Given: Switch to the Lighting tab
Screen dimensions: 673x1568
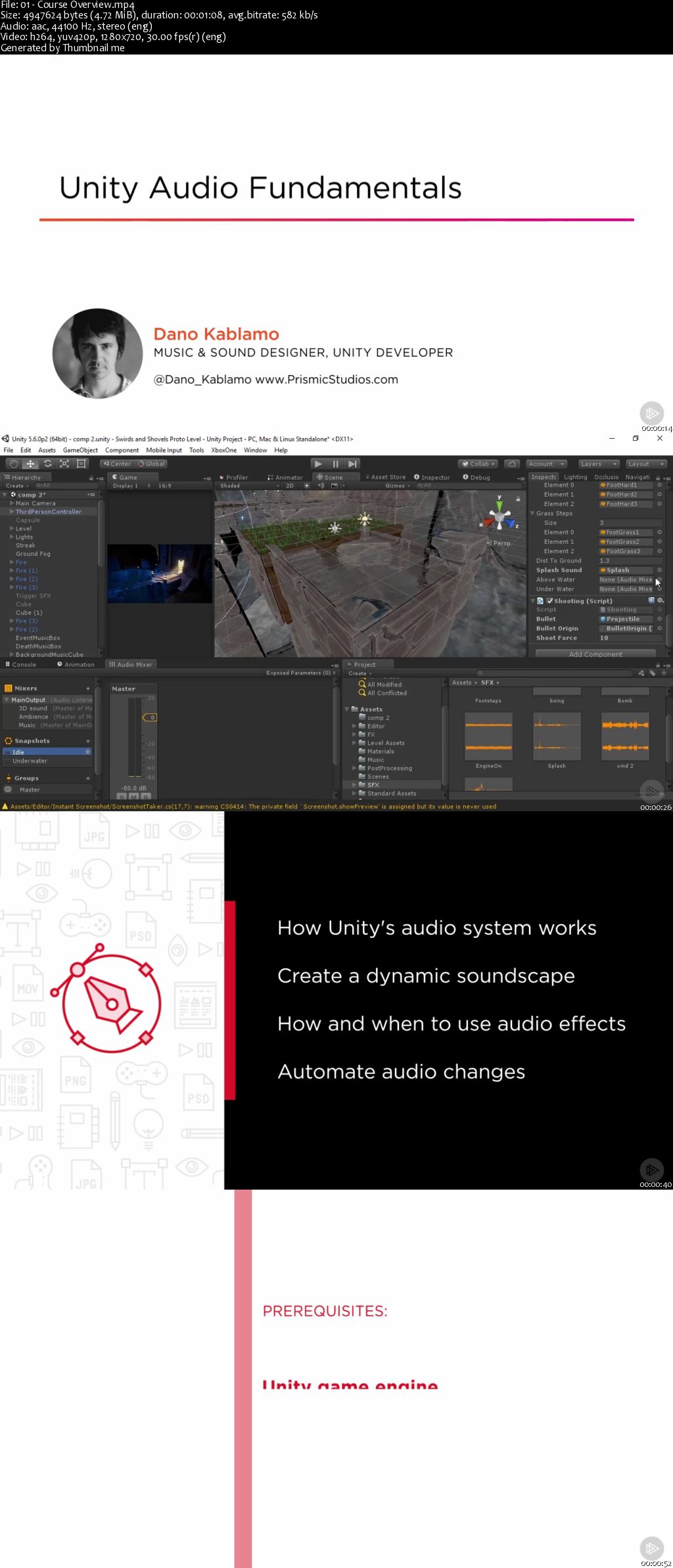Looking at the screenshot, I should [x=575, y=478].
